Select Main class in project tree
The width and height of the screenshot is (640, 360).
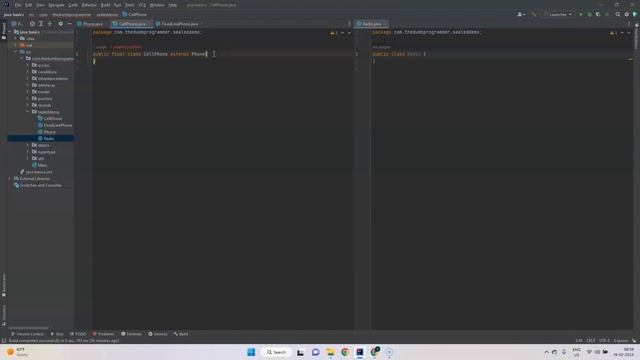[x=40, y=165]
